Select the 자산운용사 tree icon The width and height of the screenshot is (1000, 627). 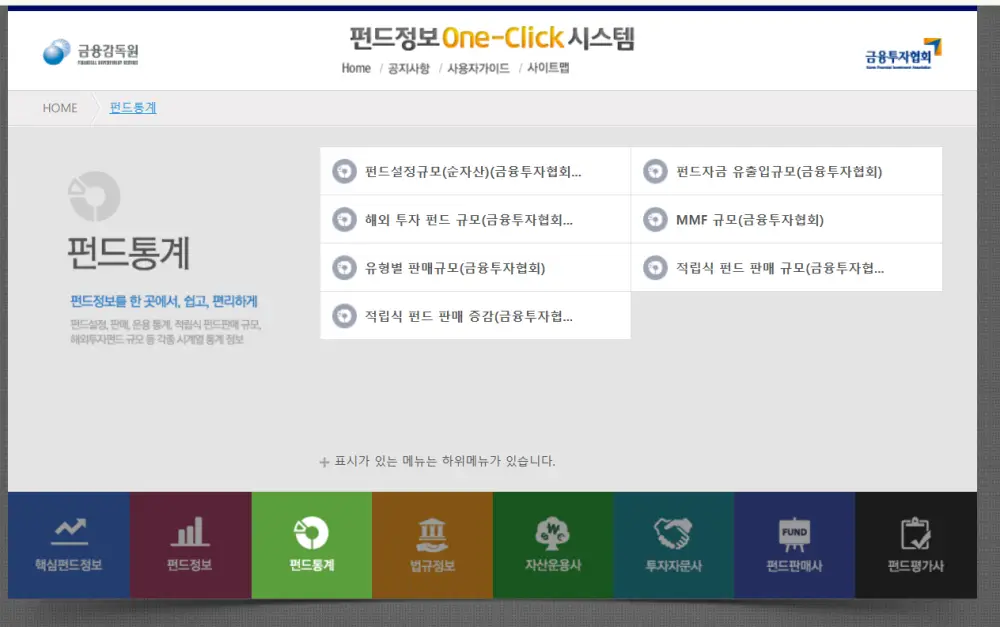click(x=552, y=532)
